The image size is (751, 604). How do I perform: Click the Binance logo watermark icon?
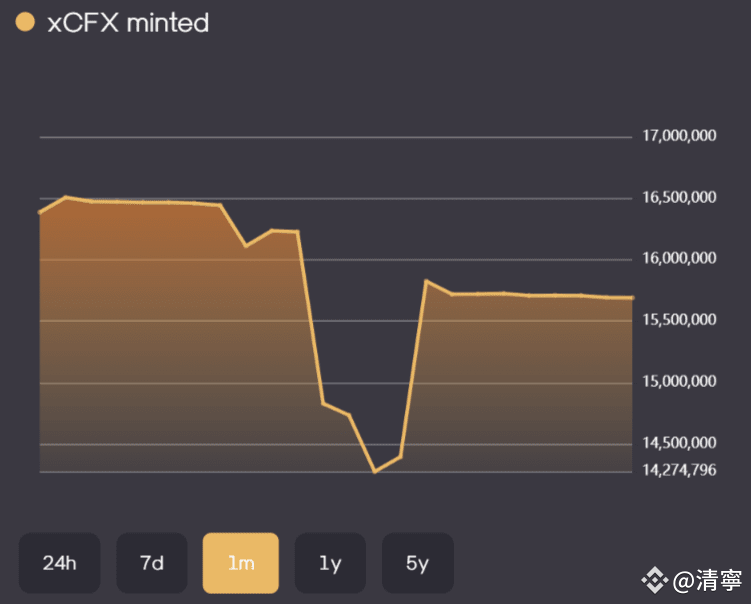(655, 580)
